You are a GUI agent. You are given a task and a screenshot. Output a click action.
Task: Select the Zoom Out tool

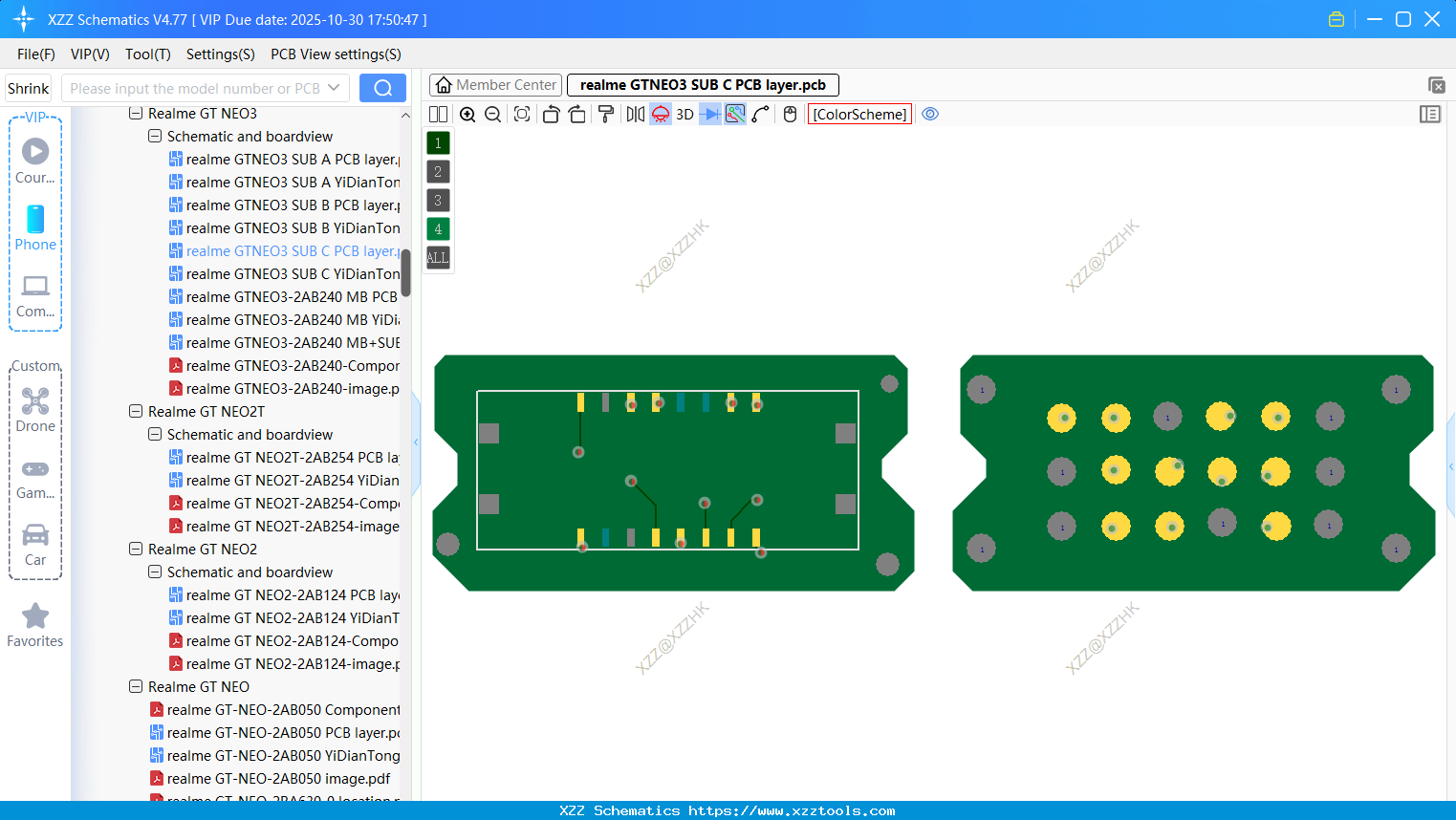[492, 114]
